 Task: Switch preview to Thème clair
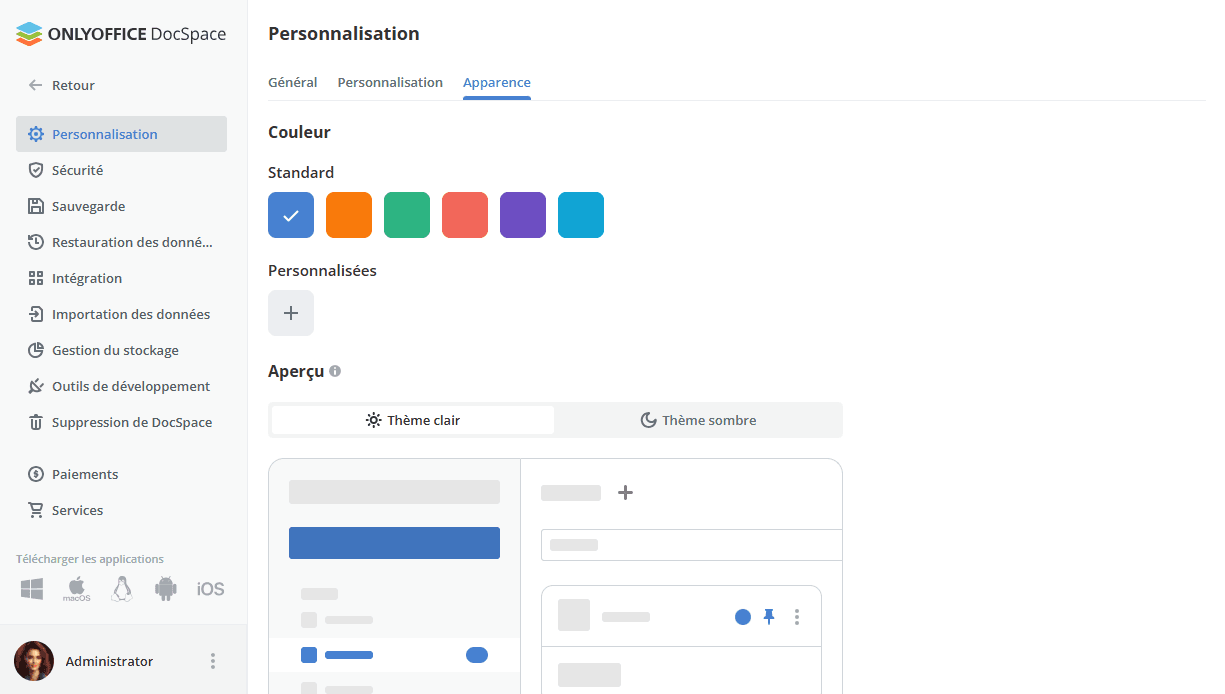(413, 420)
